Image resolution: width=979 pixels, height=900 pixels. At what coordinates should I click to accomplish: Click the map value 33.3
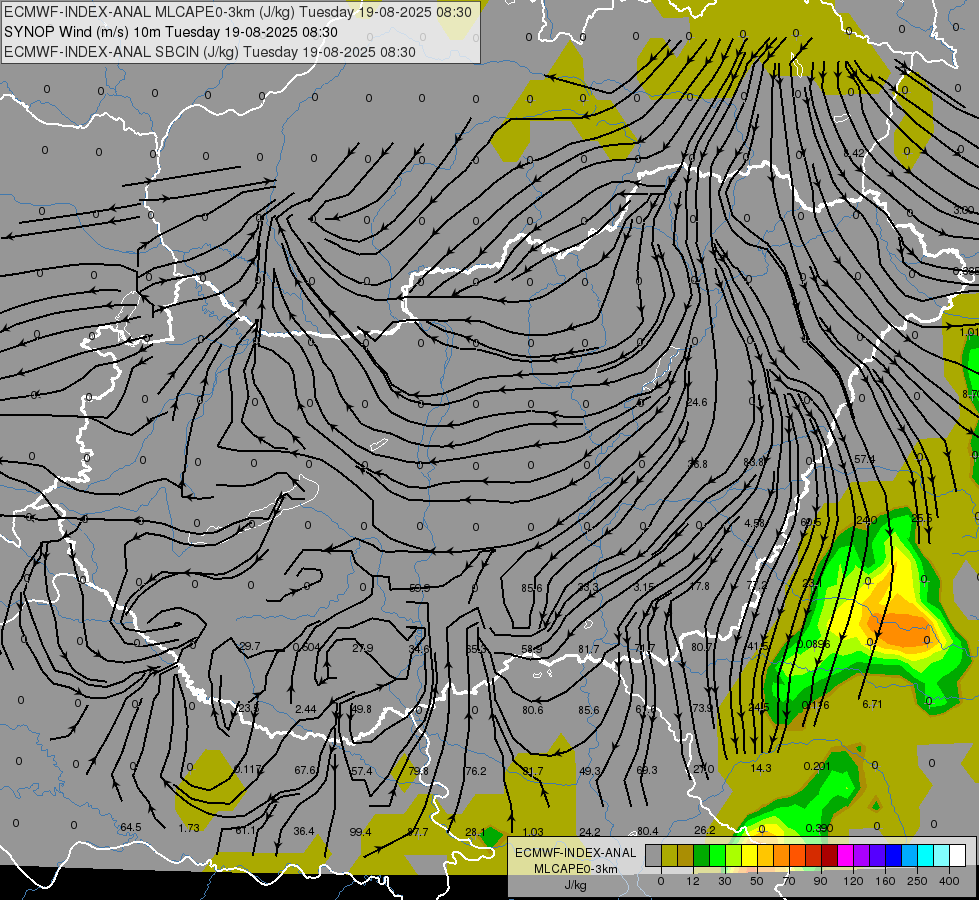tap(588, 586)
